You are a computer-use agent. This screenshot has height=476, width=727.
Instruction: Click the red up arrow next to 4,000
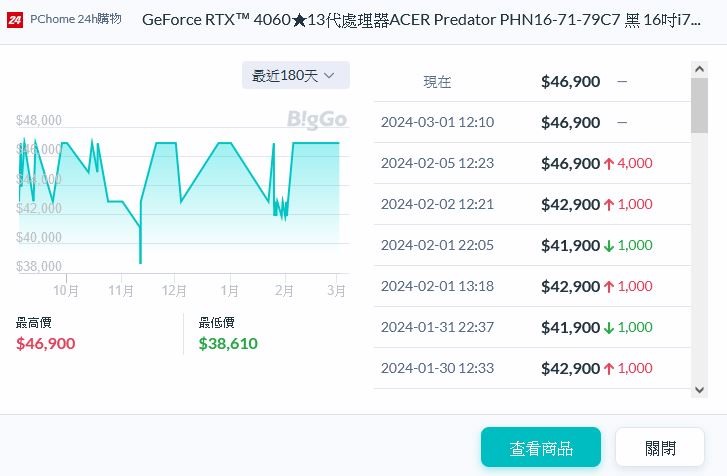pyautogui.click(x=609, y=164)
